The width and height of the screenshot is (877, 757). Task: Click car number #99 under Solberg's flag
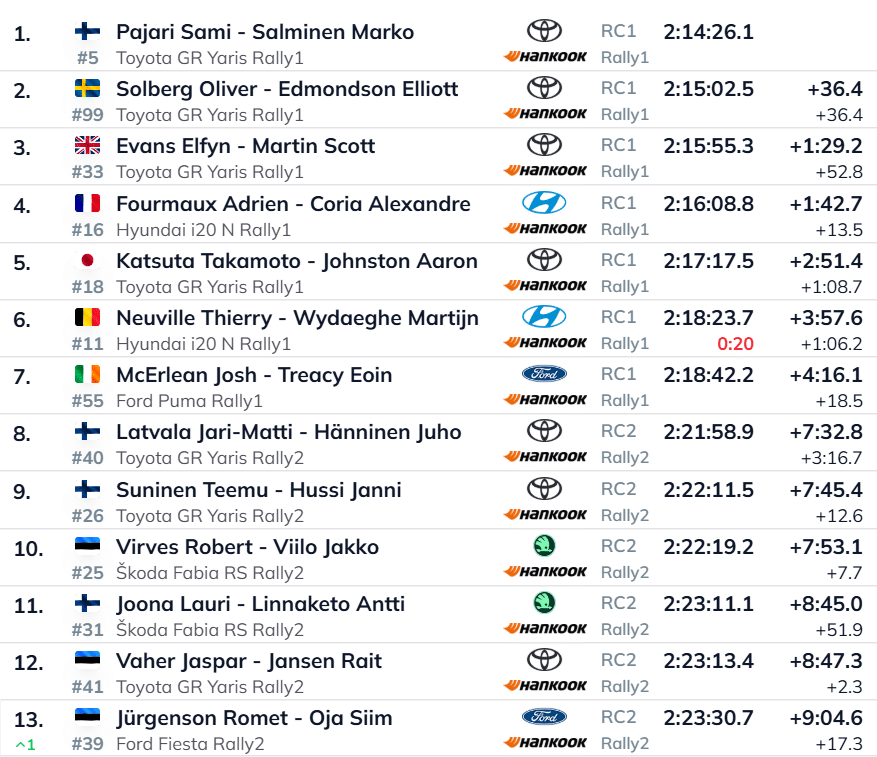(87, 115)
